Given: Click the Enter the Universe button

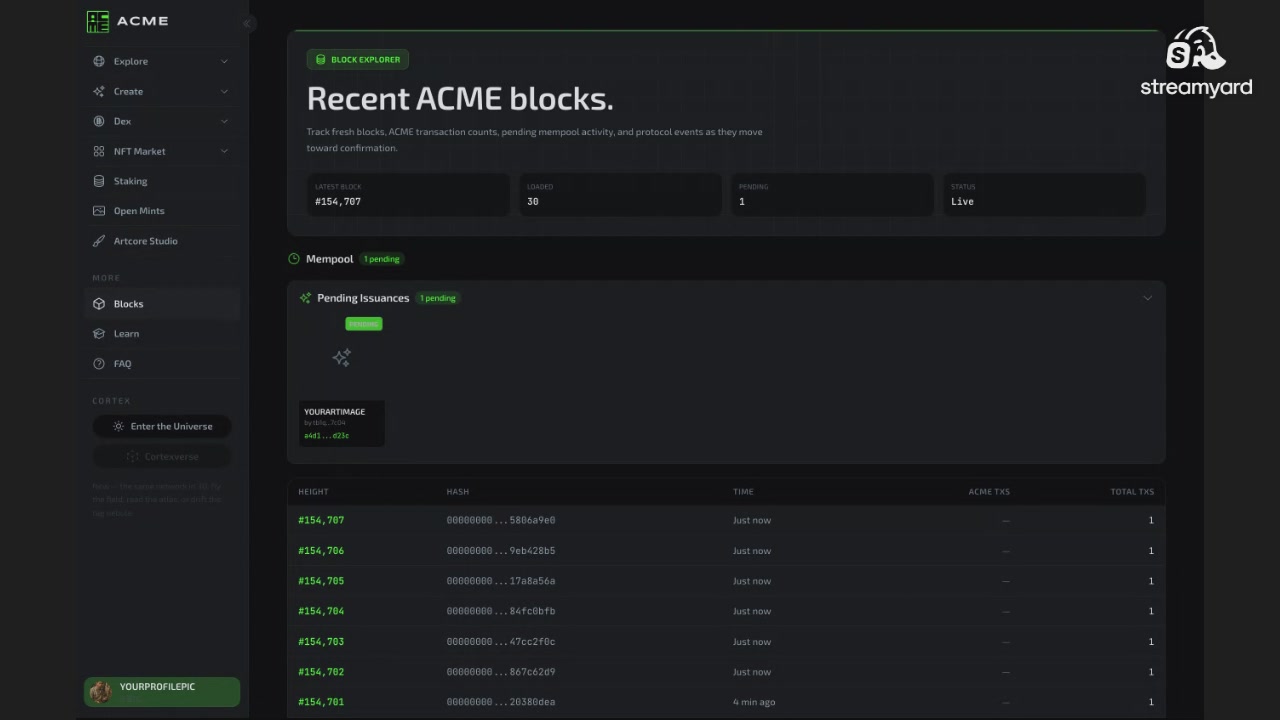Looking at the screenshot, I should click(162, 426).
